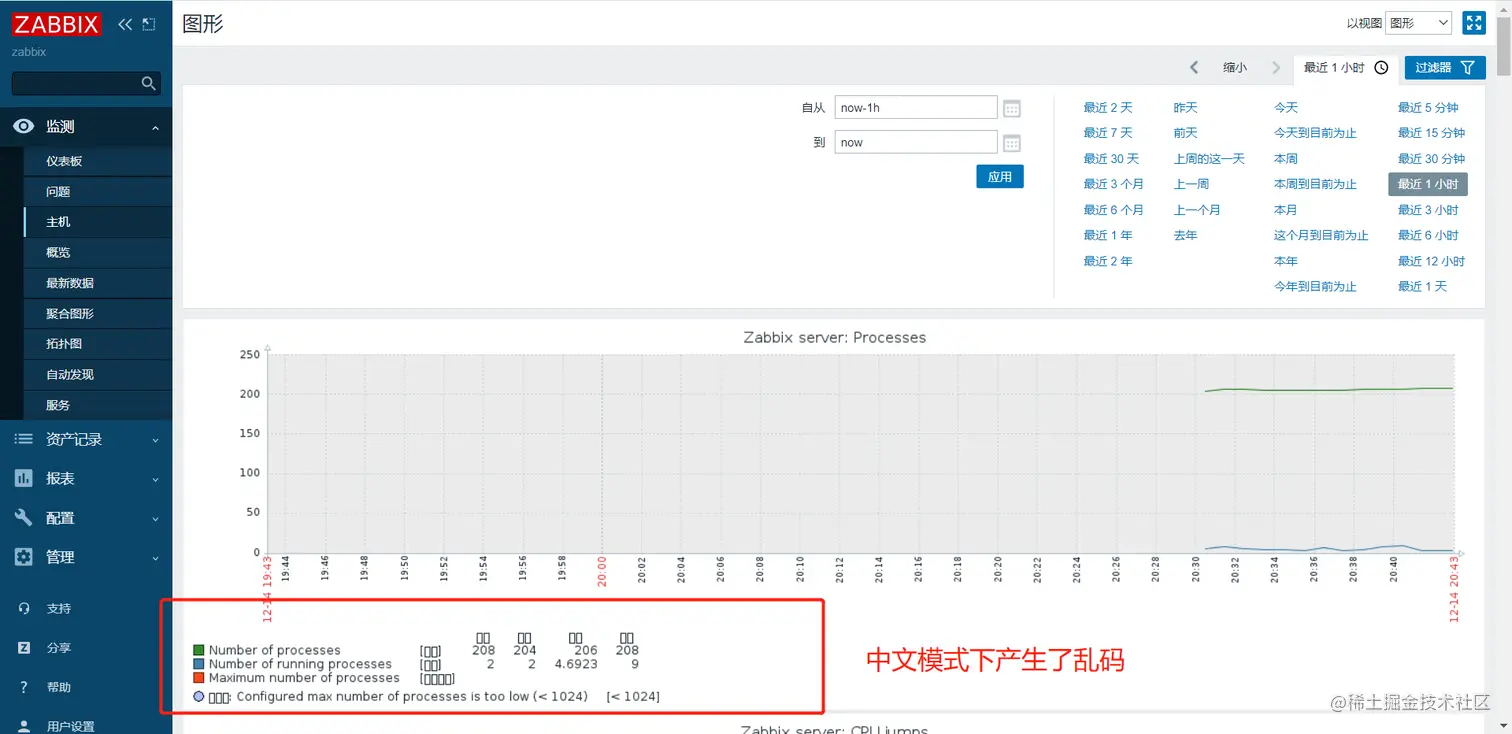Select 昨天 time range
Viewport: 1512px width, 734px height.
[x=1185, y=108]
